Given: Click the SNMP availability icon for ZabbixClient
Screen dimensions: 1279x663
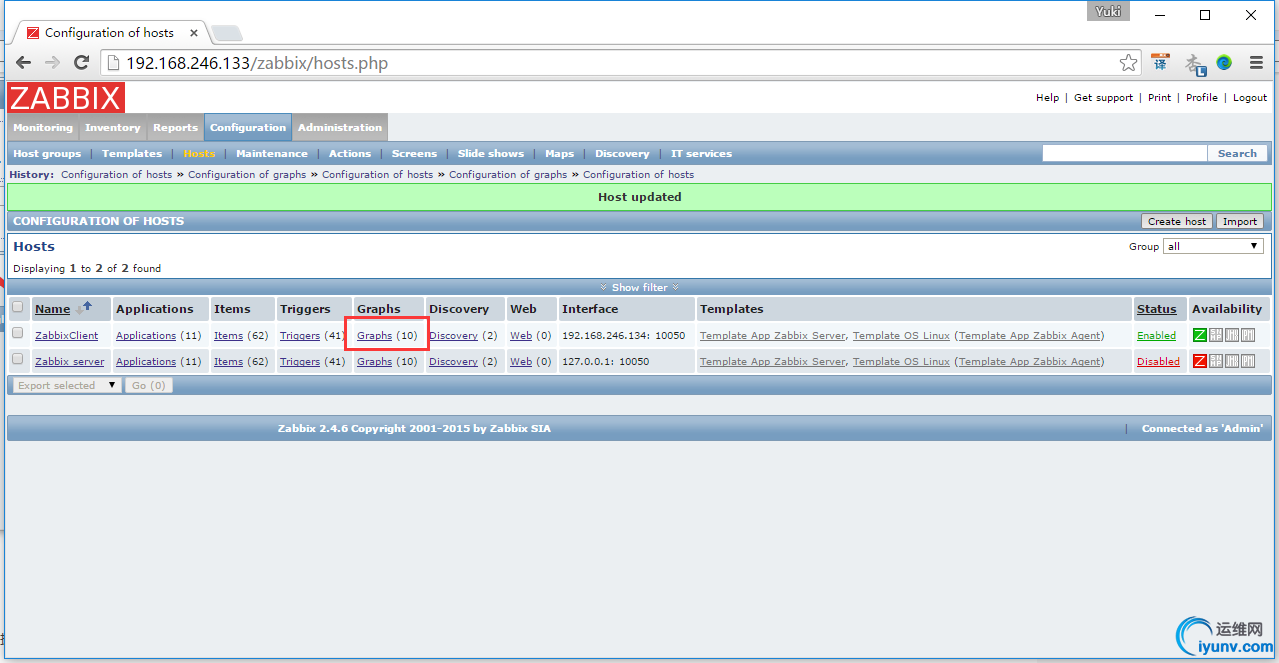Looking at the screenshot, I should pos(1216,335).
